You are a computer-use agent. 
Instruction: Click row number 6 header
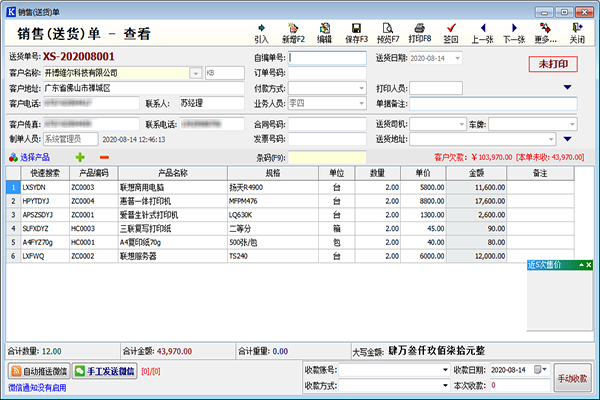pos(13,256)
